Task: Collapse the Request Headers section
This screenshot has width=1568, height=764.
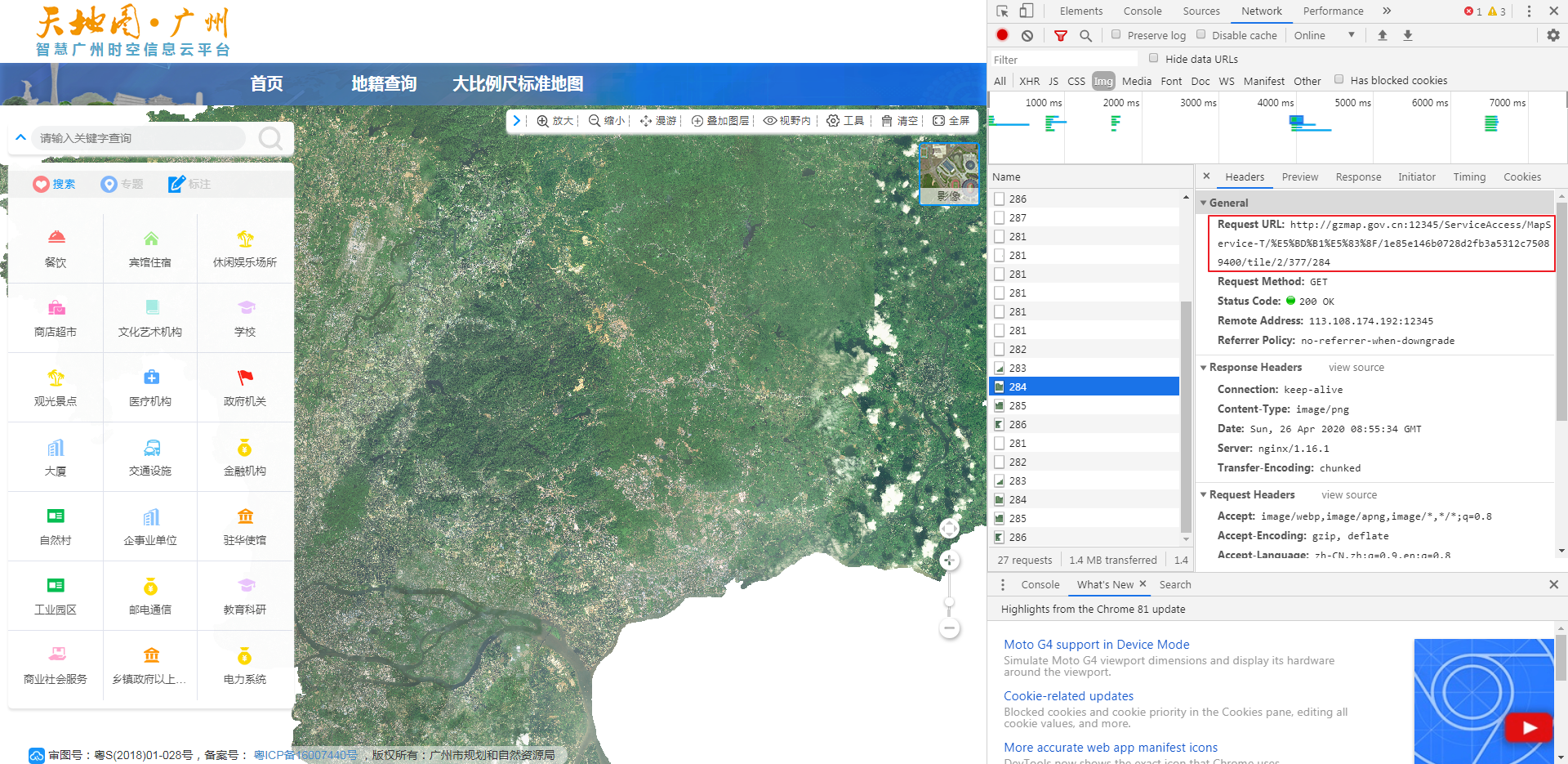Action: (x=1203, y=495)
